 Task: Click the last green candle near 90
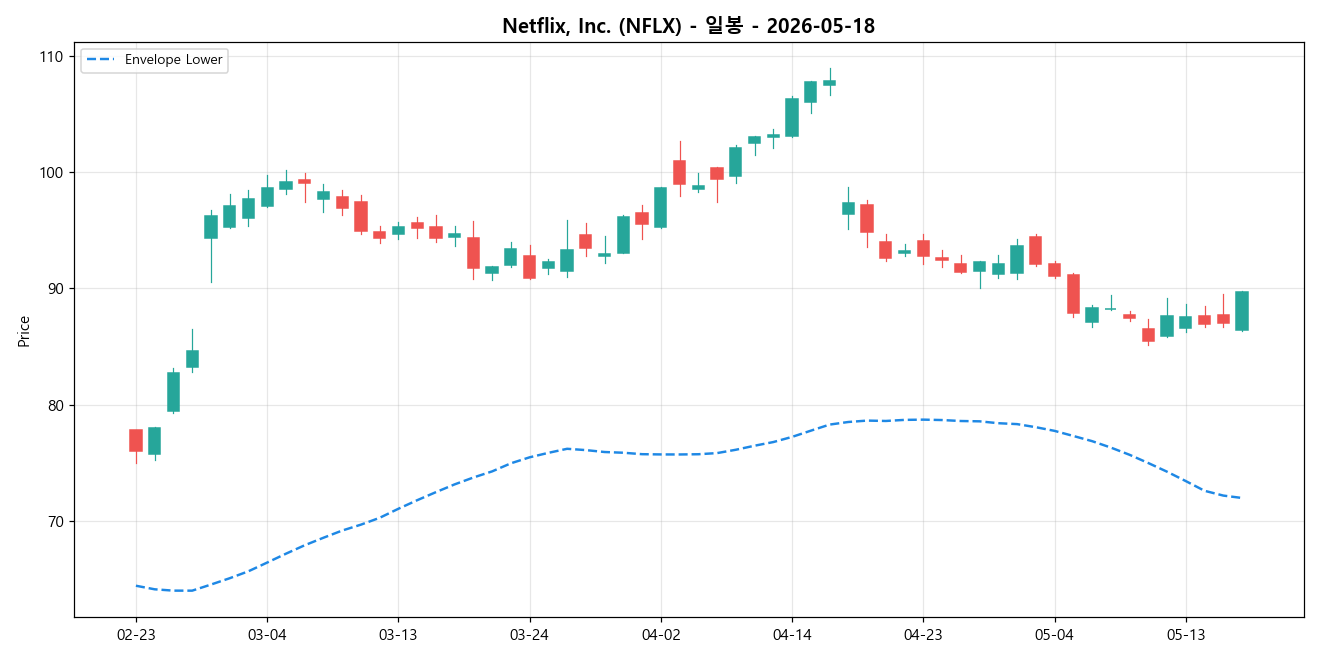[x=1242, y=311]
